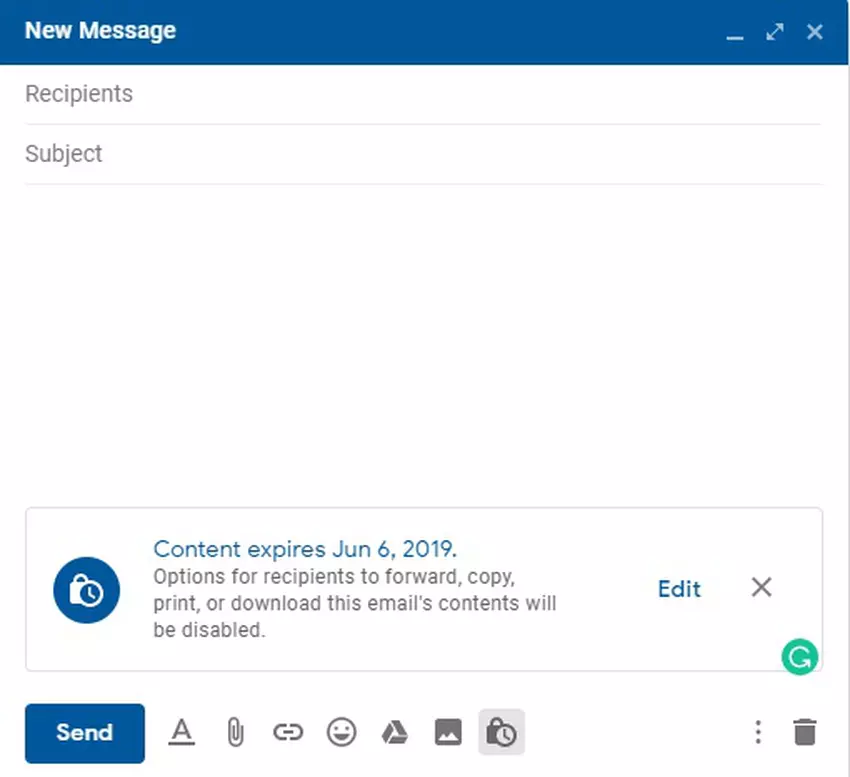This screenshot has height=777, width=850.
Task: Click the Subject field
Action: coord(422,154)
